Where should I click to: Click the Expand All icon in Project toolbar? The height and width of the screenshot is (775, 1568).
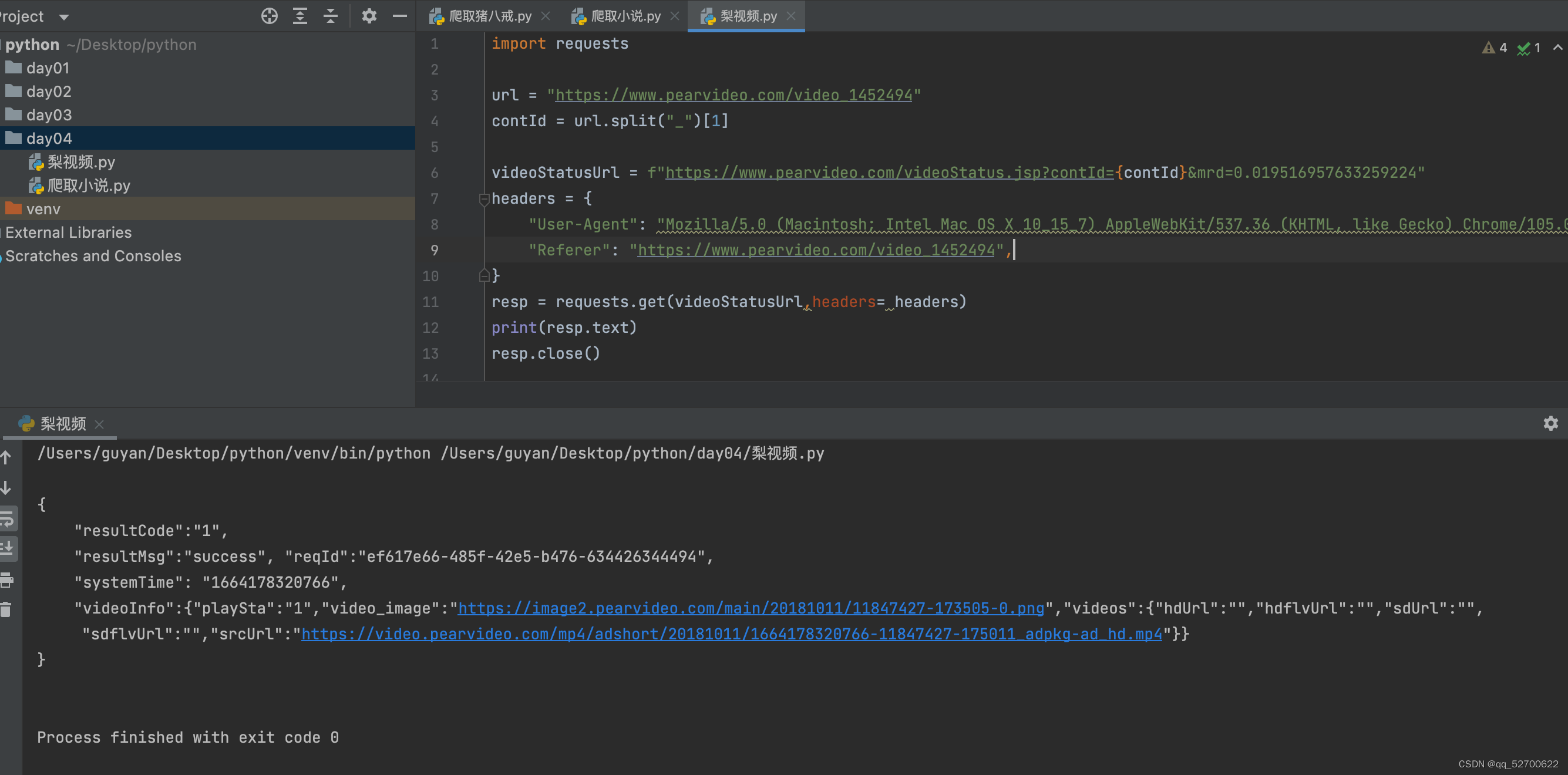(x=300, y=16)
